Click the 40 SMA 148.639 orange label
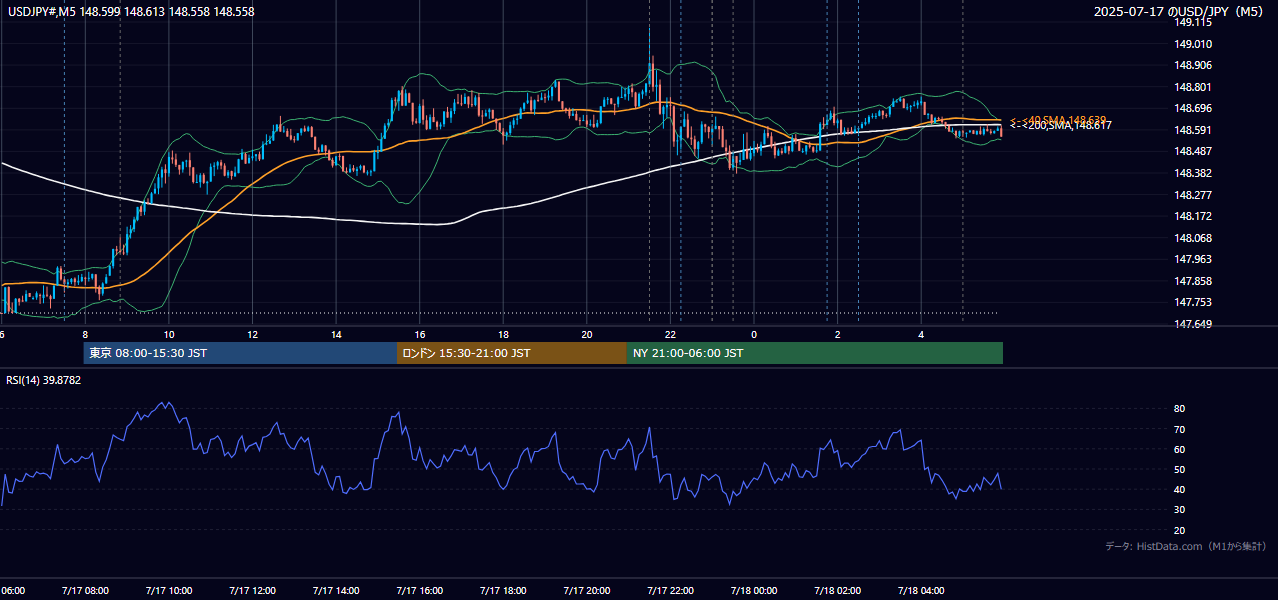 point(1058,119)
